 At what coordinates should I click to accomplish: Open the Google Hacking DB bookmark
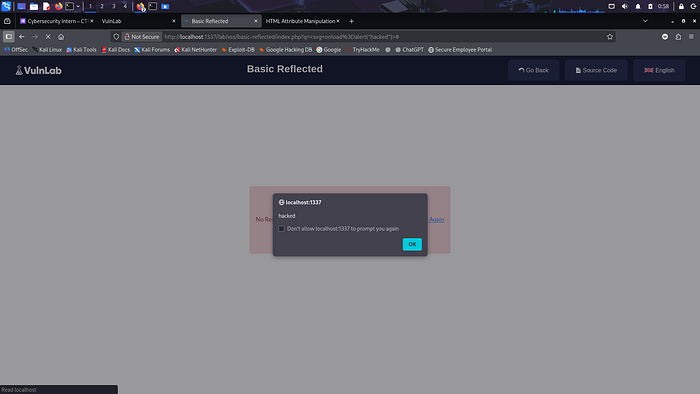[286, 50]
